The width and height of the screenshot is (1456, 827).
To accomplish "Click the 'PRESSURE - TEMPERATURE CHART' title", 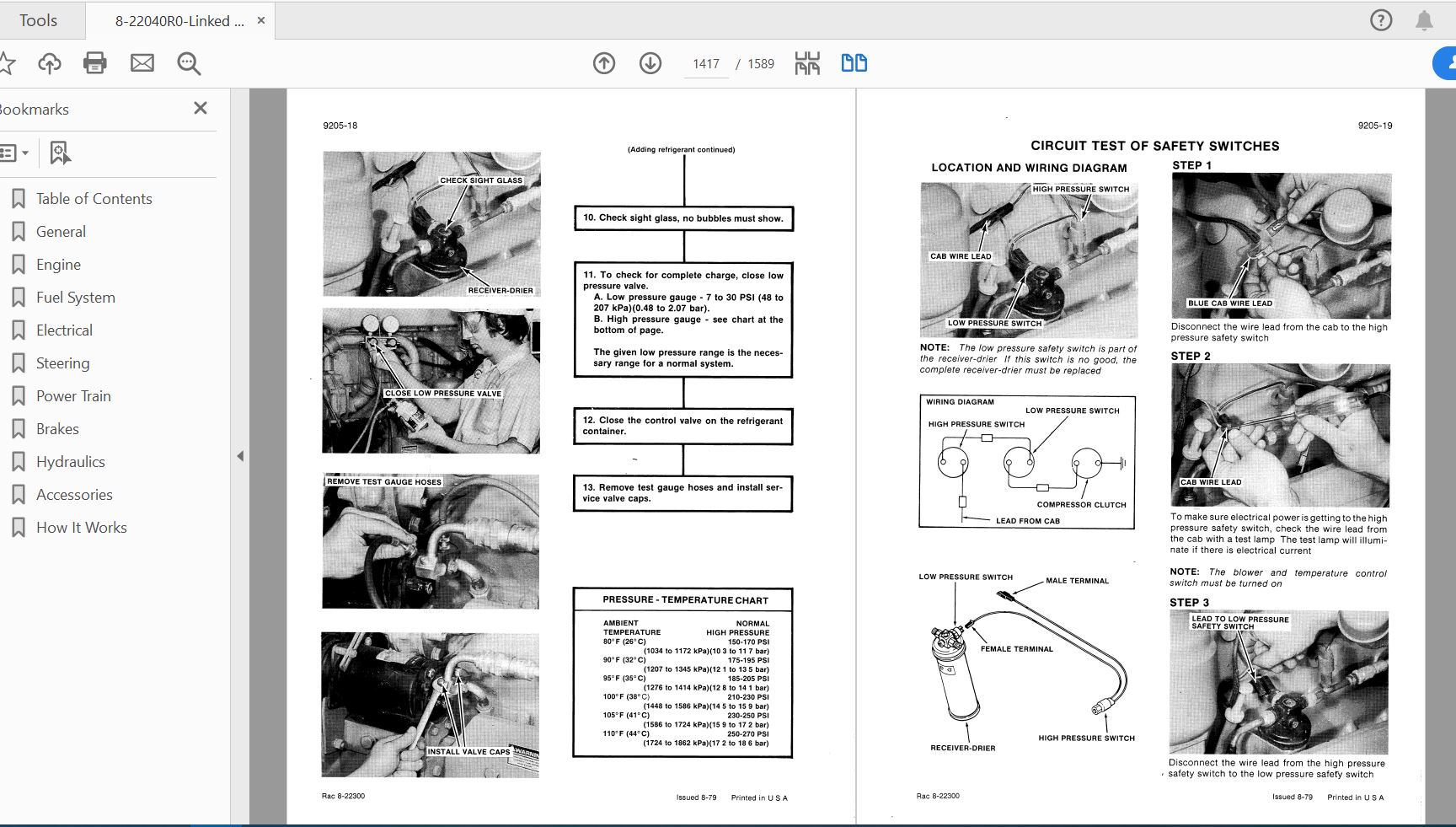I will coord(685,600).
